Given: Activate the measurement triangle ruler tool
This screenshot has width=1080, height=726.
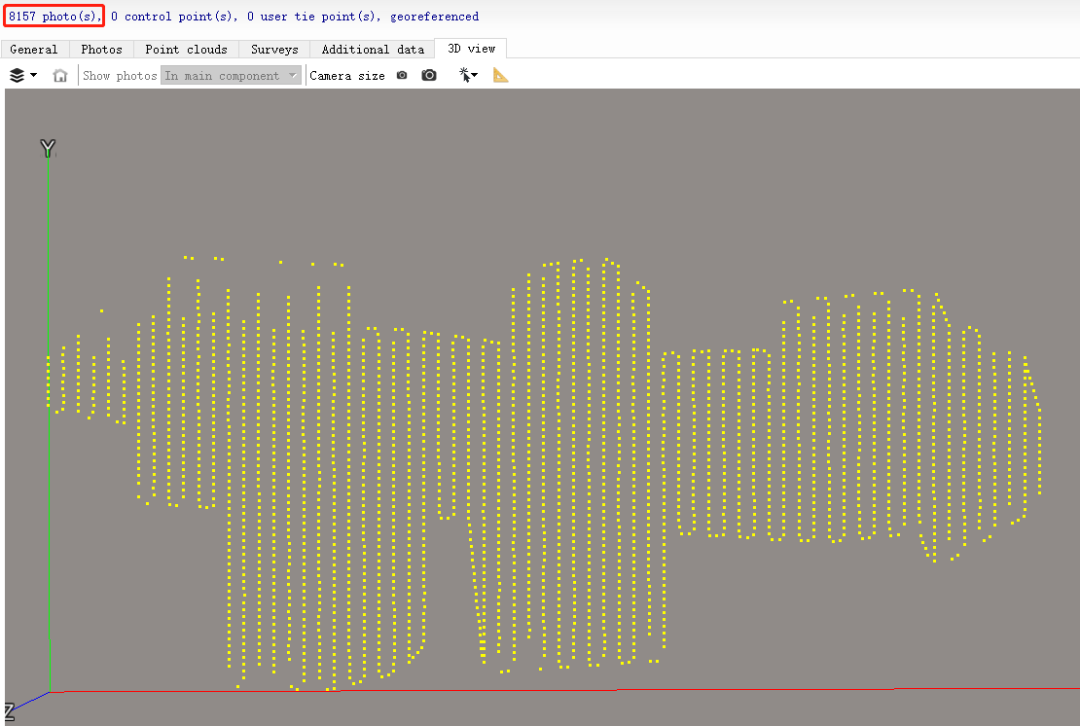Looking at the screenshot, I should click(x=501, y=76).
